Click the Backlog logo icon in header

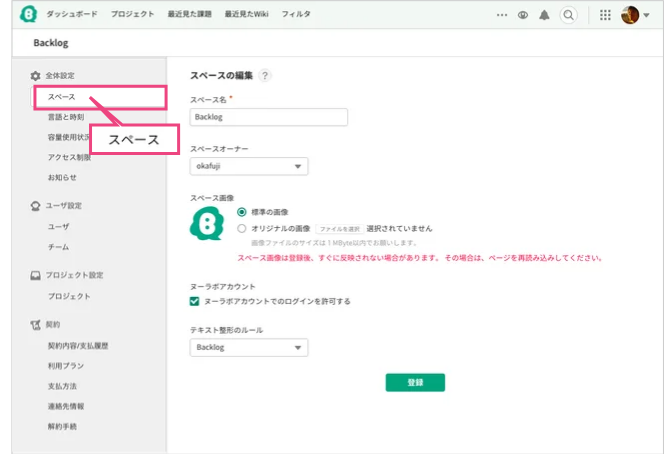click(x=28, y=14)
